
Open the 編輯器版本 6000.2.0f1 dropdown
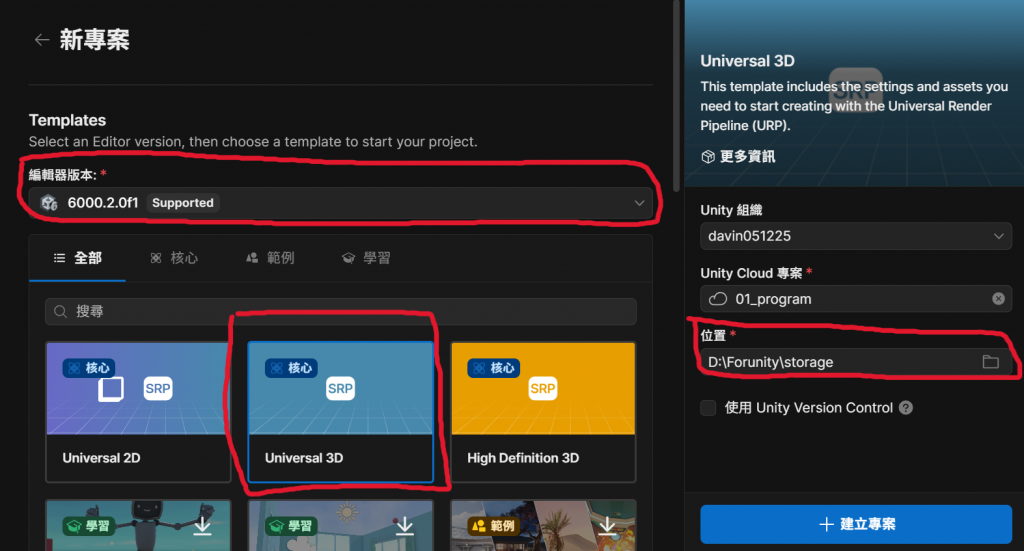(x=340, y=203)
